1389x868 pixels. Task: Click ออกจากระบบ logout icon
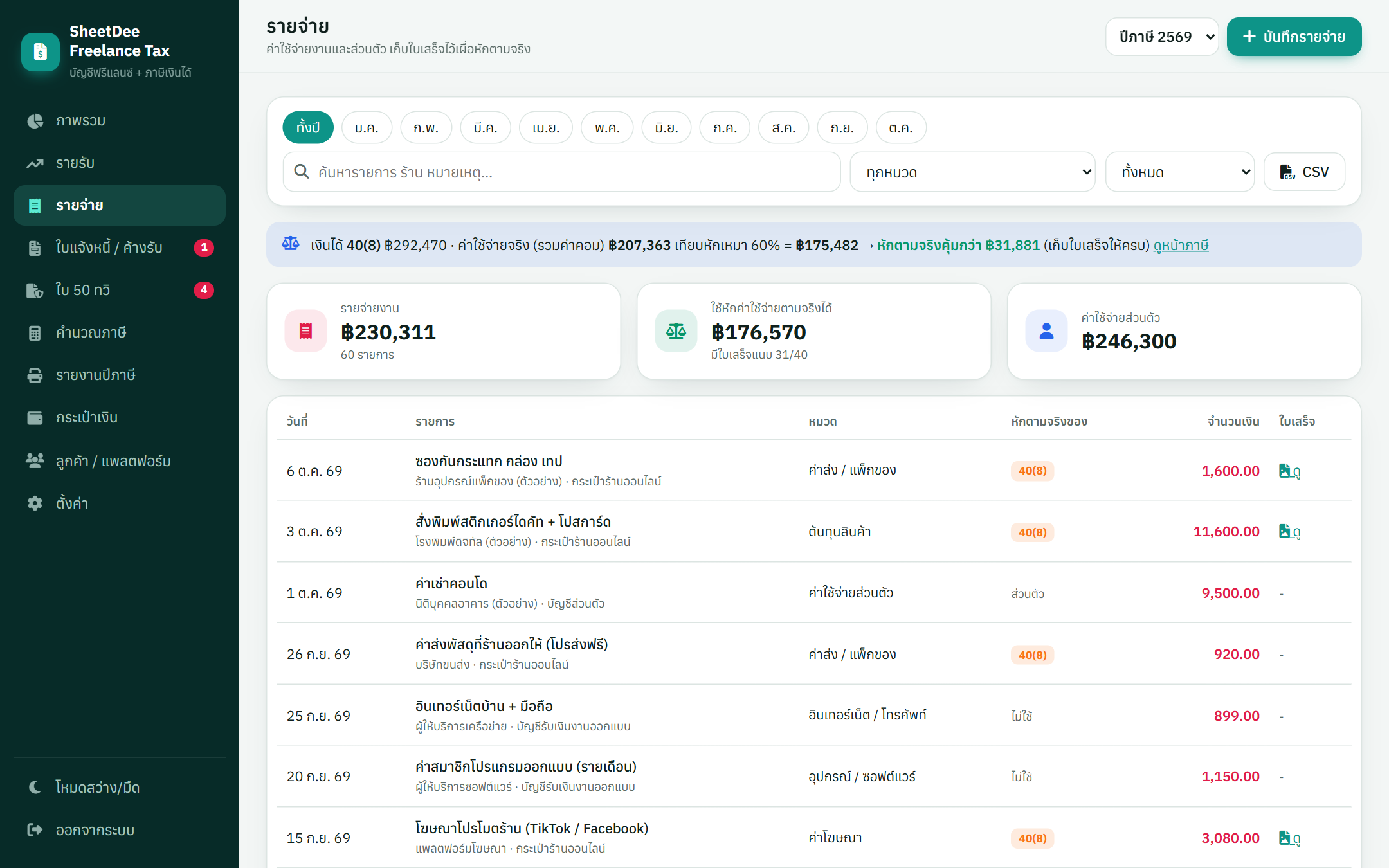tap(35, 829)
